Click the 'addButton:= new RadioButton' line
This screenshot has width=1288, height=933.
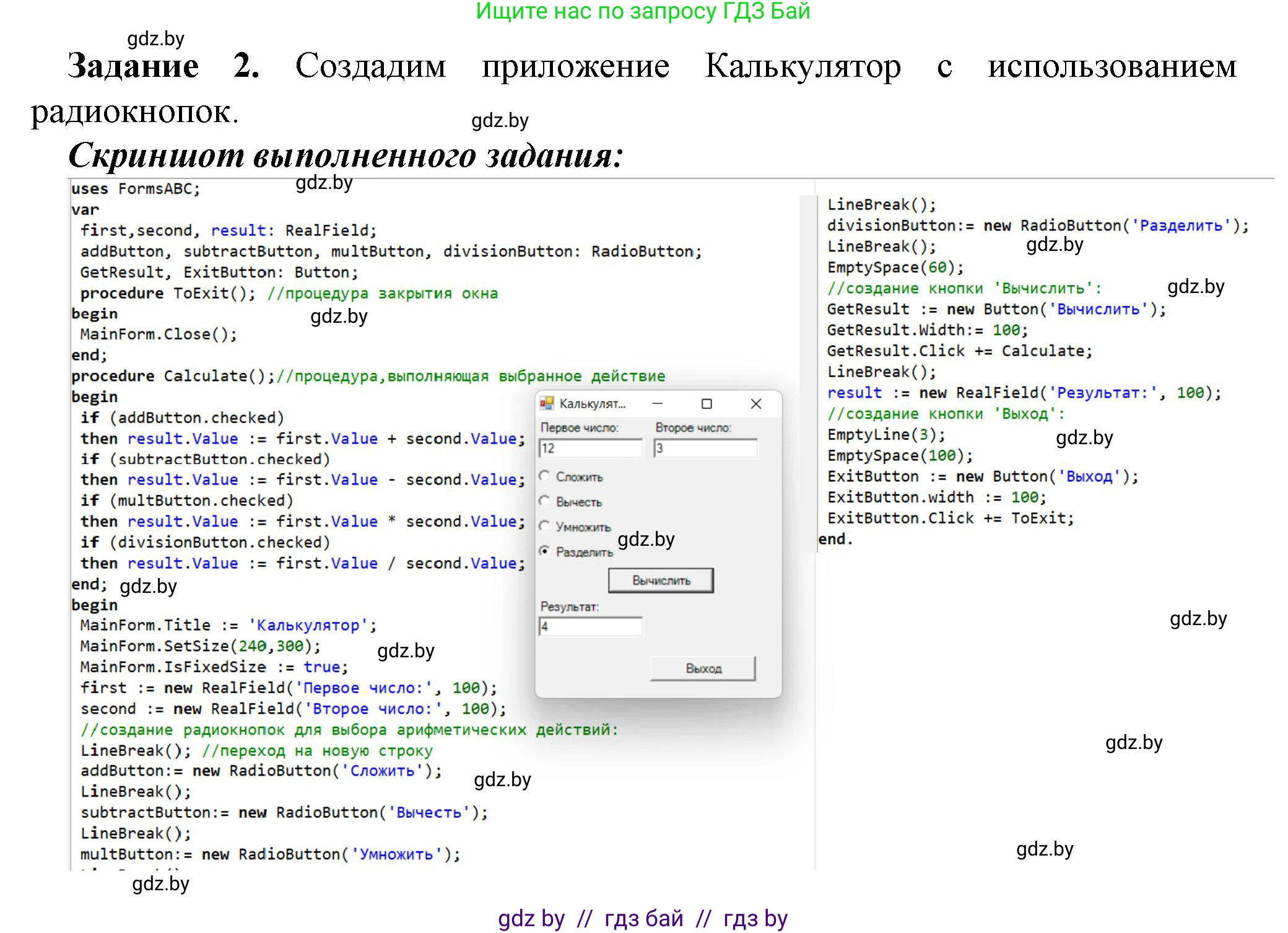click(x=261, y=771)
